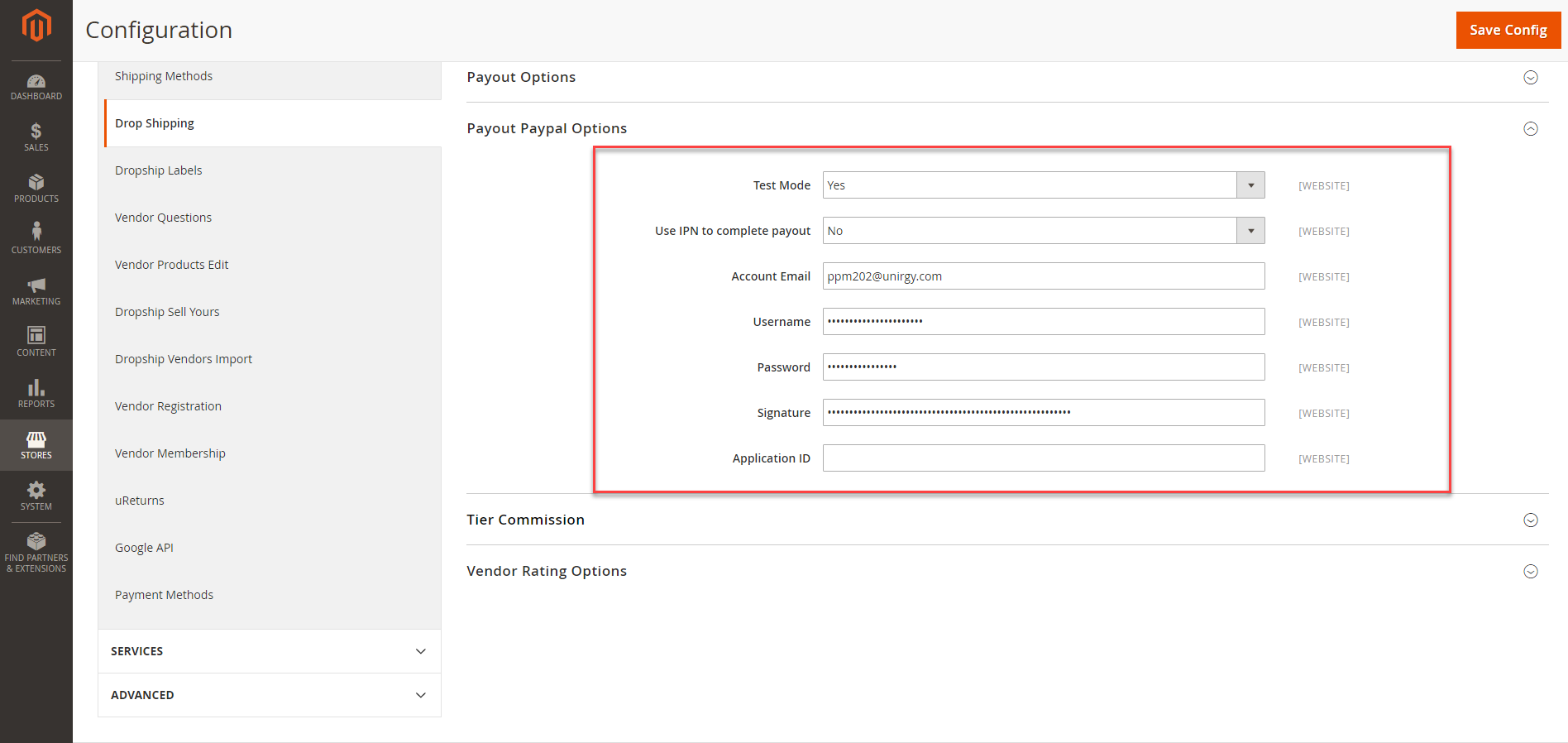Click the Vendor Rating Options heading
1568x743 pixels.
coord(547,571)
